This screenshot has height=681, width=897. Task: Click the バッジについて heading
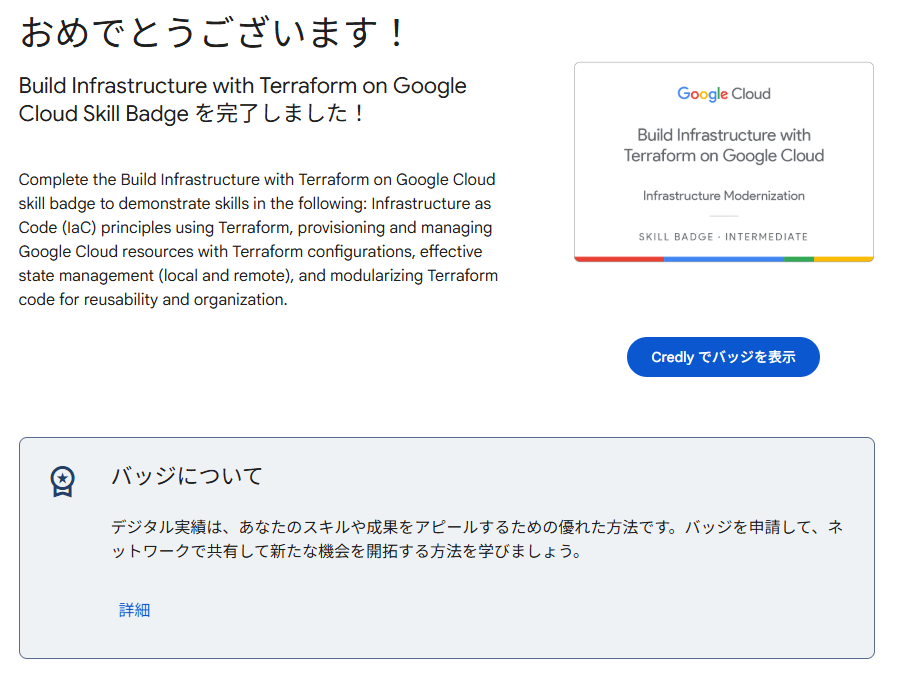click(187, 476)
